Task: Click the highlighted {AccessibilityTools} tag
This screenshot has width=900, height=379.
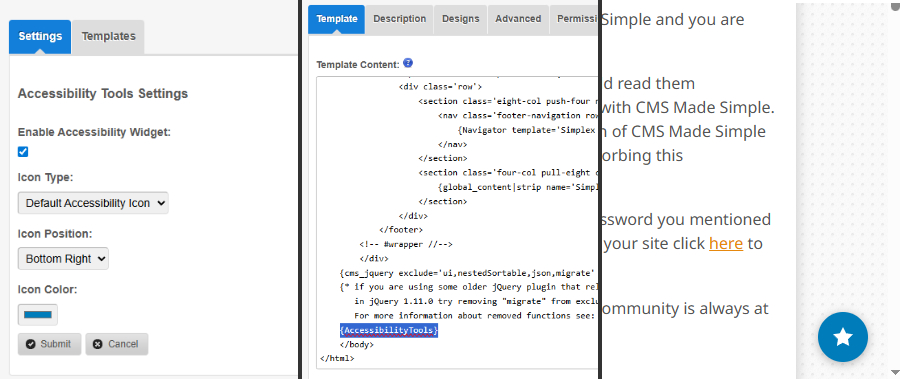Action: [389, 330]
